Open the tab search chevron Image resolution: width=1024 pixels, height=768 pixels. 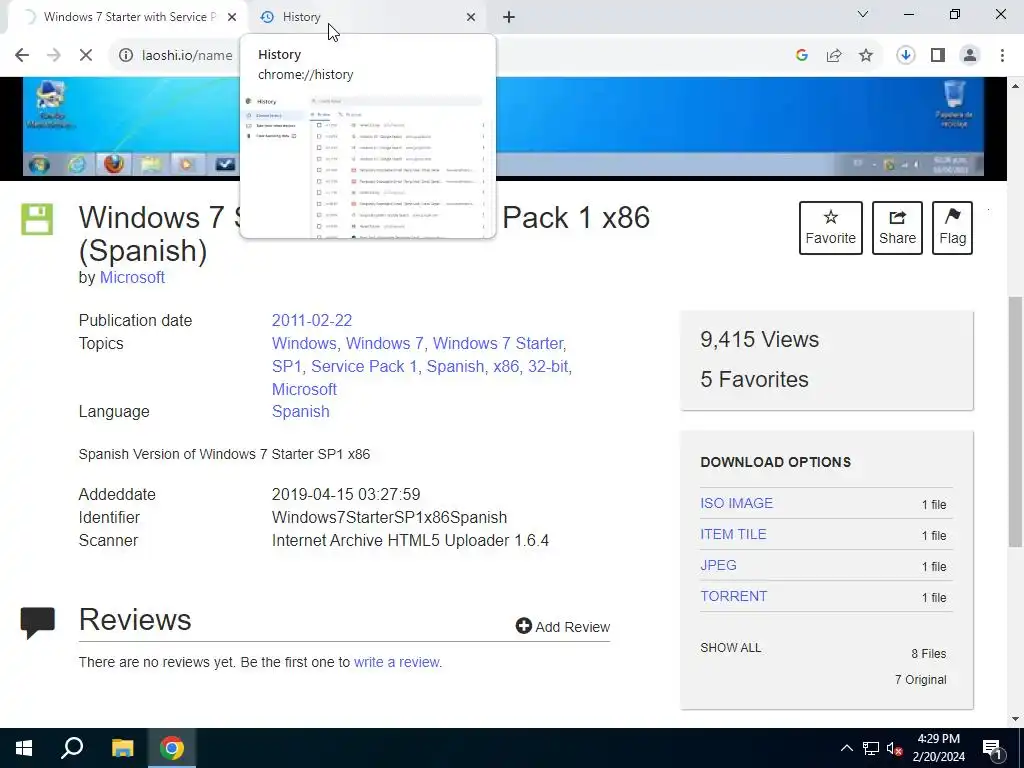[863, 14]
